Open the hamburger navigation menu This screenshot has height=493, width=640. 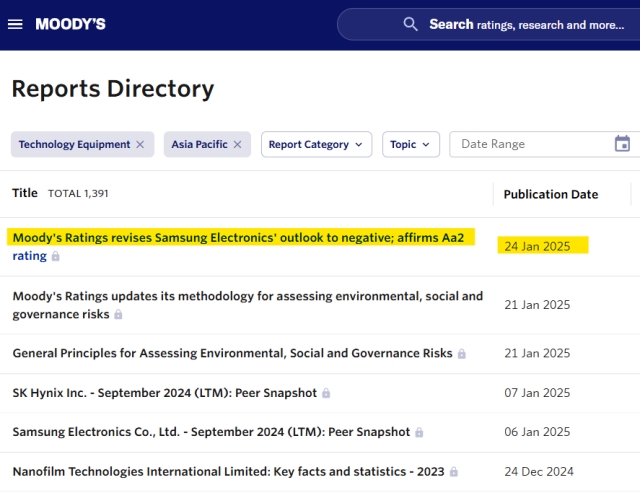(15, 24)
